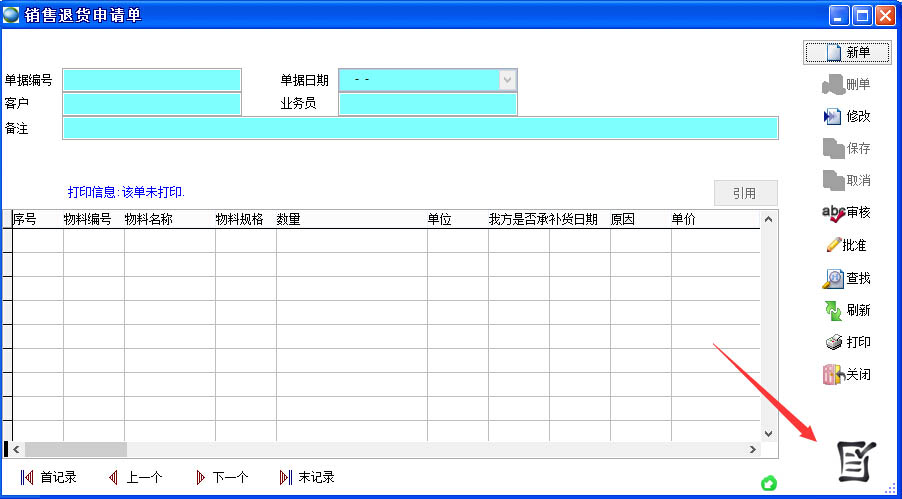
Task: Click the 打印 (Print) printer icon
Action: 846,342
